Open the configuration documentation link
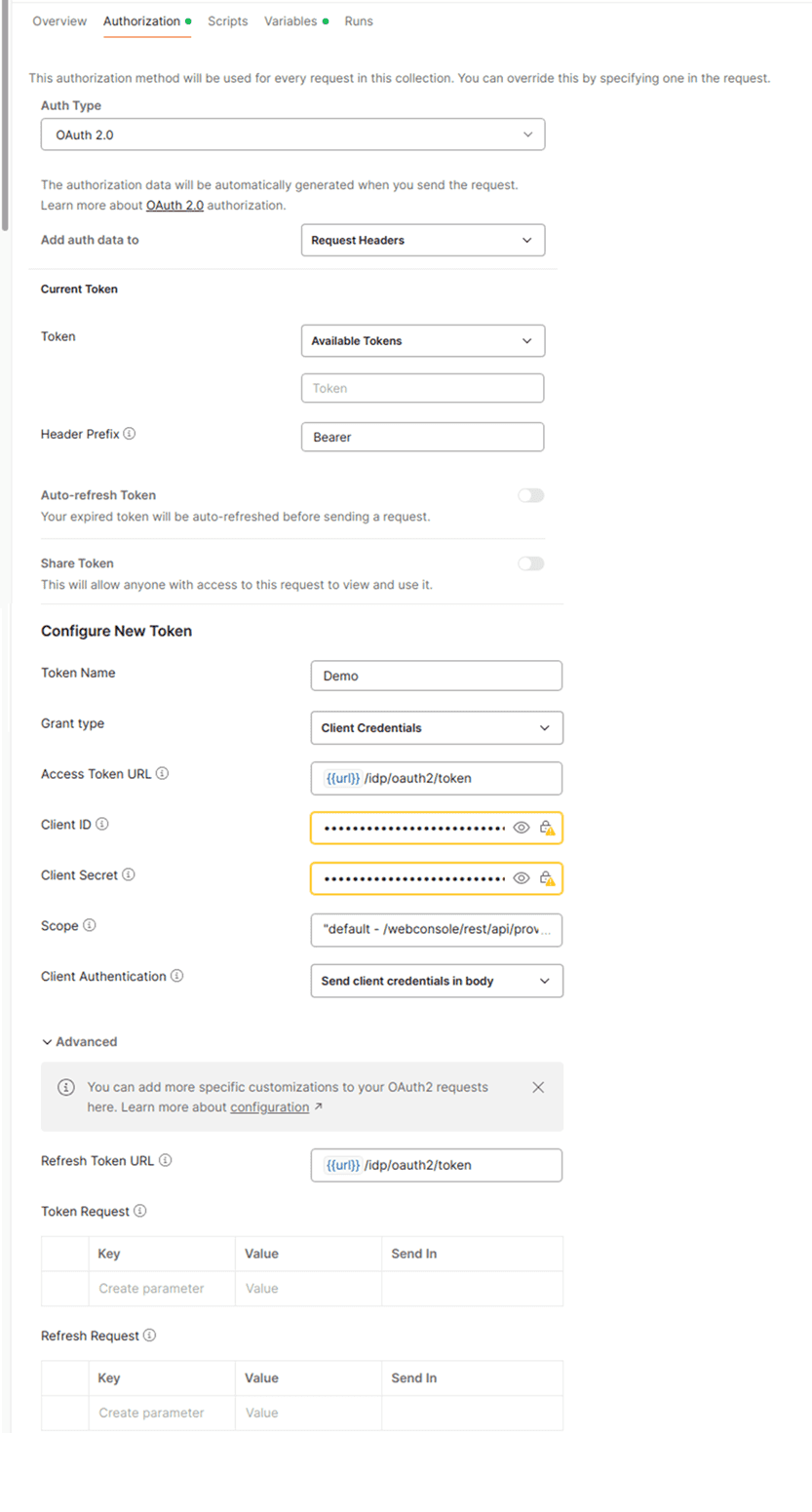This screenshot has height=1512, width=812. (269, 1107)
